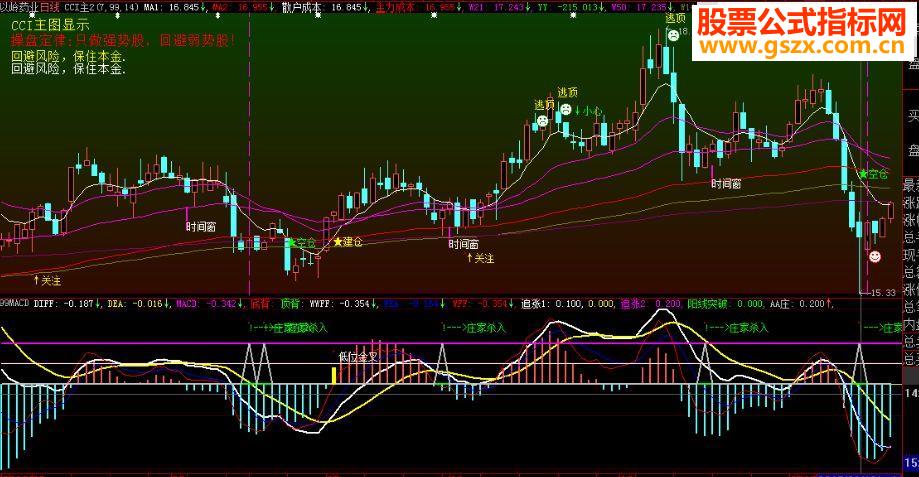Select the 以岭药业日线 chart title

[29, 7]
